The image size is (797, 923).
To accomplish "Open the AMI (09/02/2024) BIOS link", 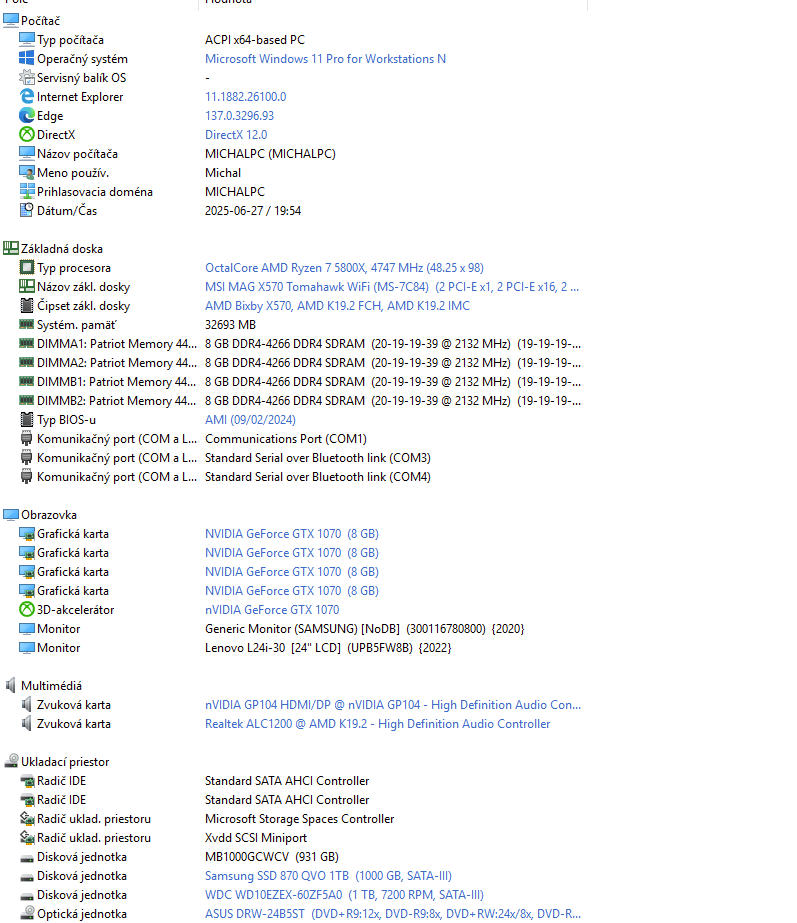I will click(x=250, y=420).
